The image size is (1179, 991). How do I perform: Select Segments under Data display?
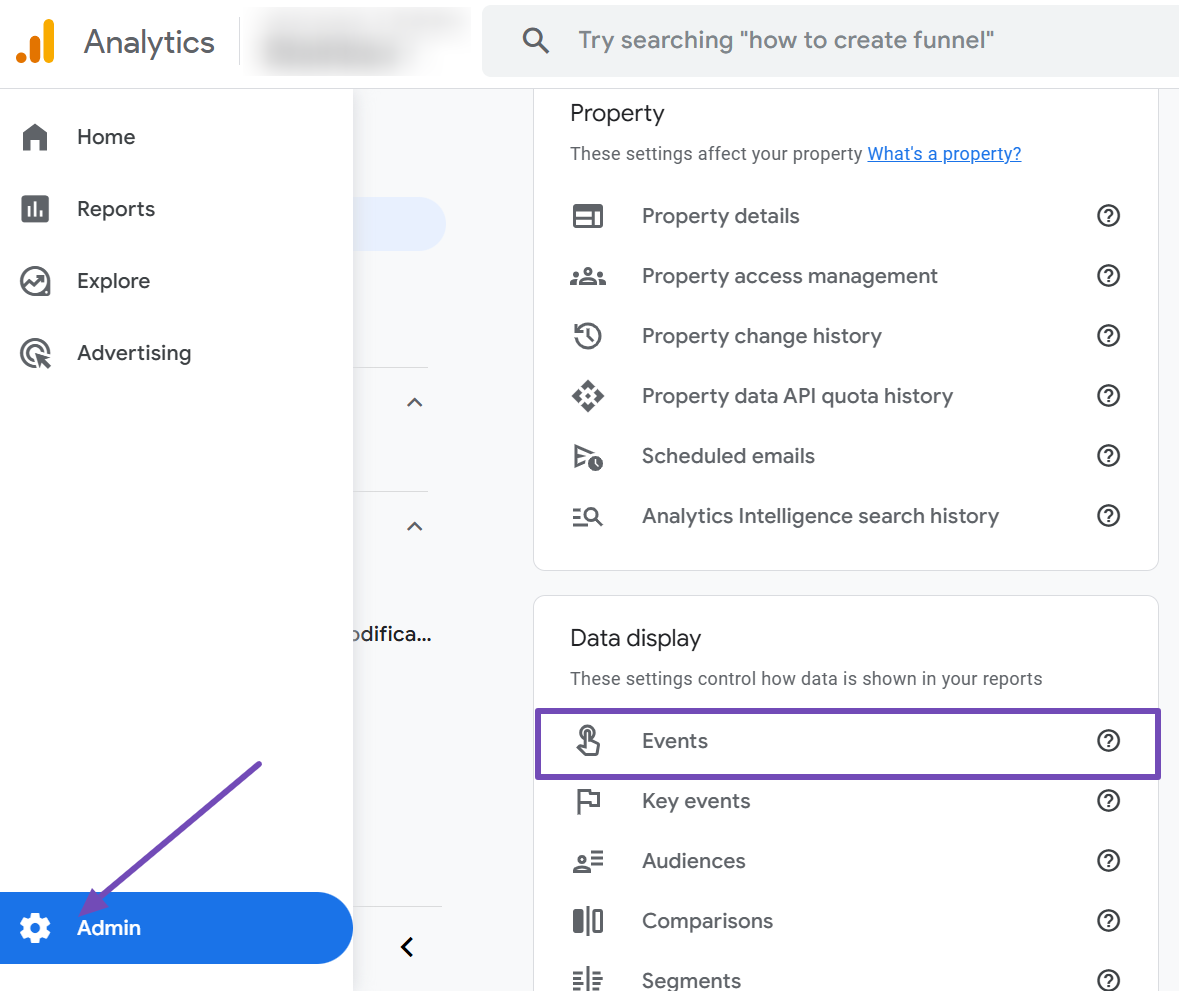click(x=691, y=978)
